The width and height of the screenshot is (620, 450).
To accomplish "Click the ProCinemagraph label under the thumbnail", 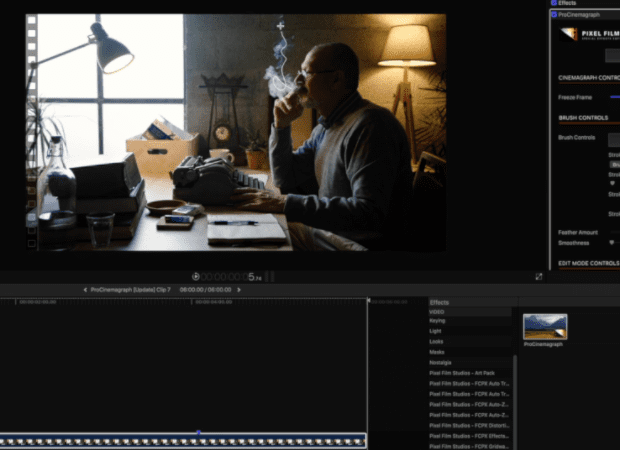I will click(543, 344).
